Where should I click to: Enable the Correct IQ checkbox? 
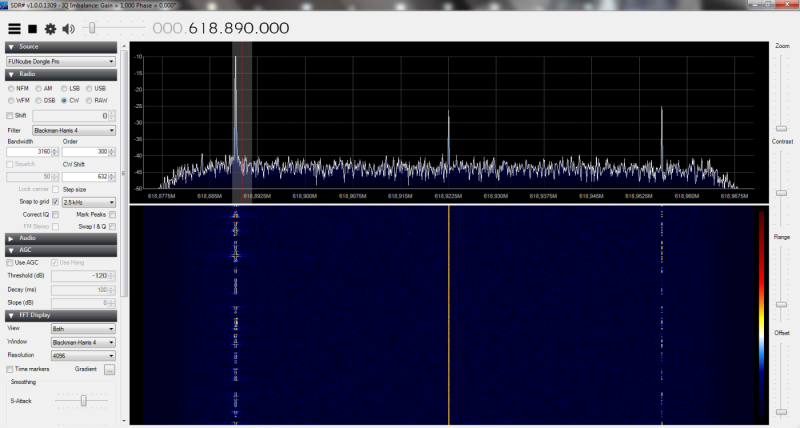55,215
